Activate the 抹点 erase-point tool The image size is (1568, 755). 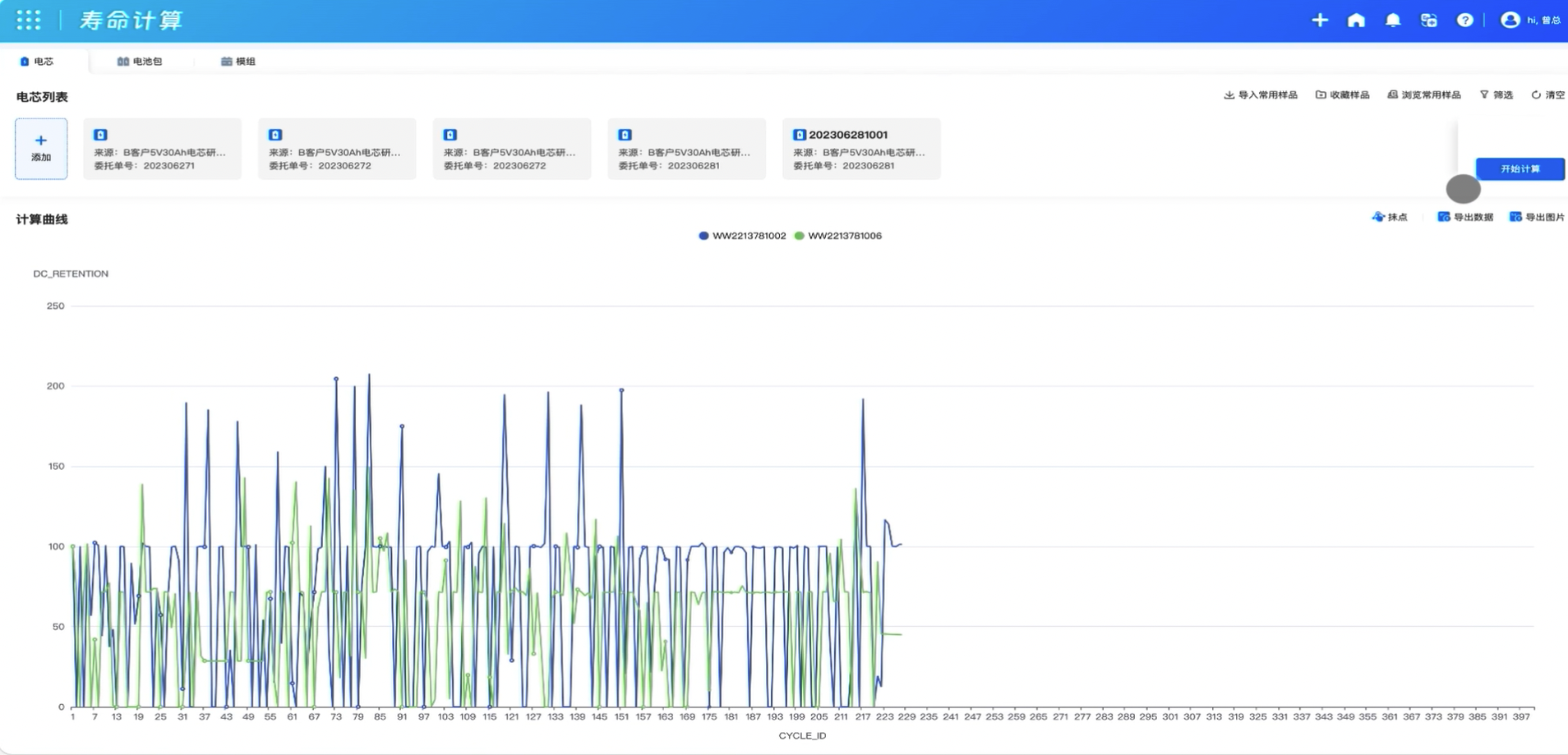[1390, 217]
